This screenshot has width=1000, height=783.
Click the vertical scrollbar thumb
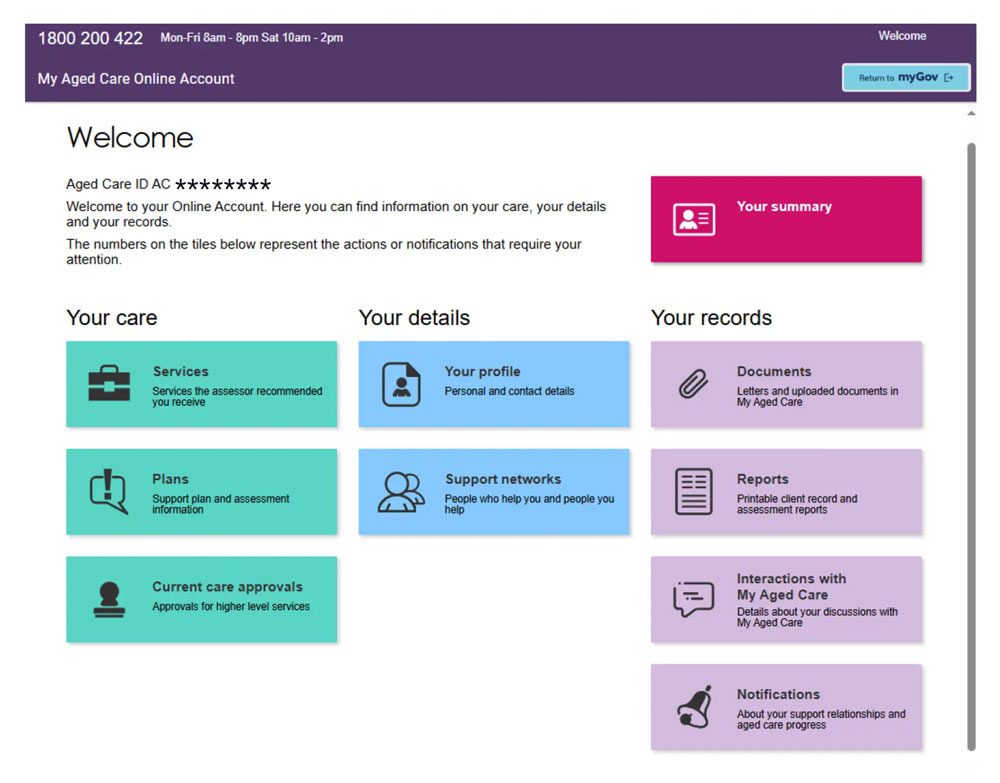(x=971, y=446)
